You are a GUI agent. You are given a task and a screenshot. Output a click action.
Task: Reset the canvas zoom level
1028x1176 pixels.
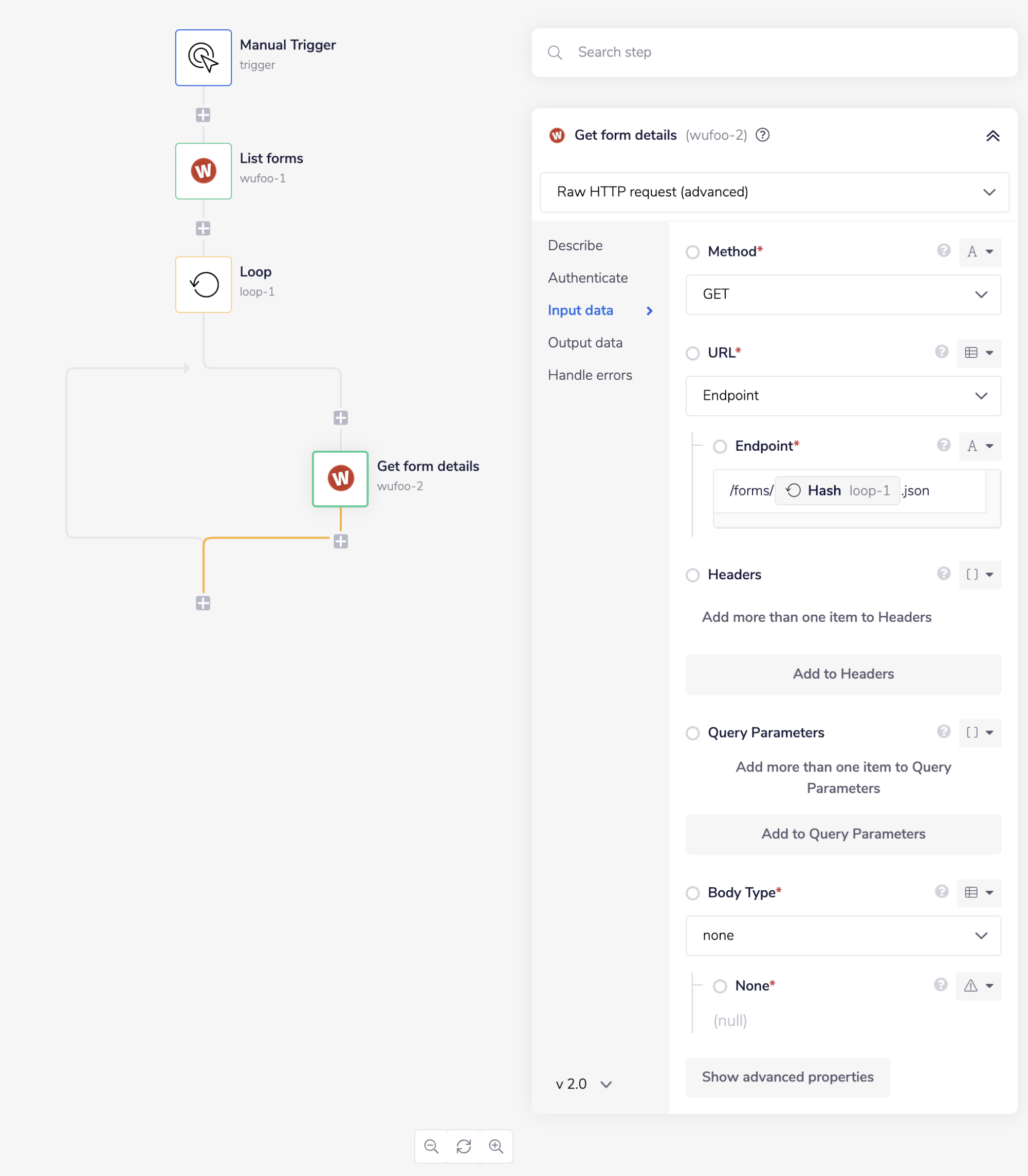[x=464, y=1146]
